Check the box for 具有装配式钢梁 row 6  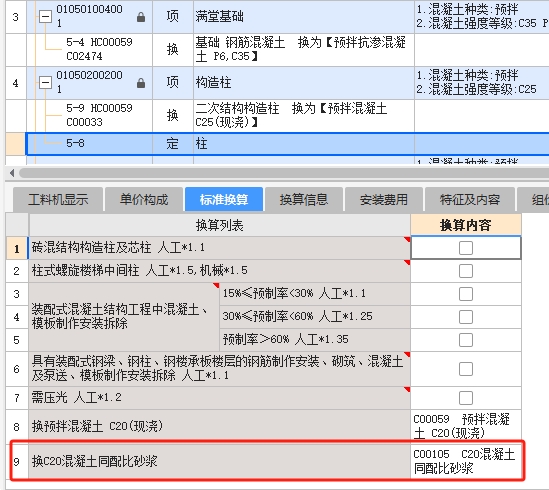click(466, 369)
